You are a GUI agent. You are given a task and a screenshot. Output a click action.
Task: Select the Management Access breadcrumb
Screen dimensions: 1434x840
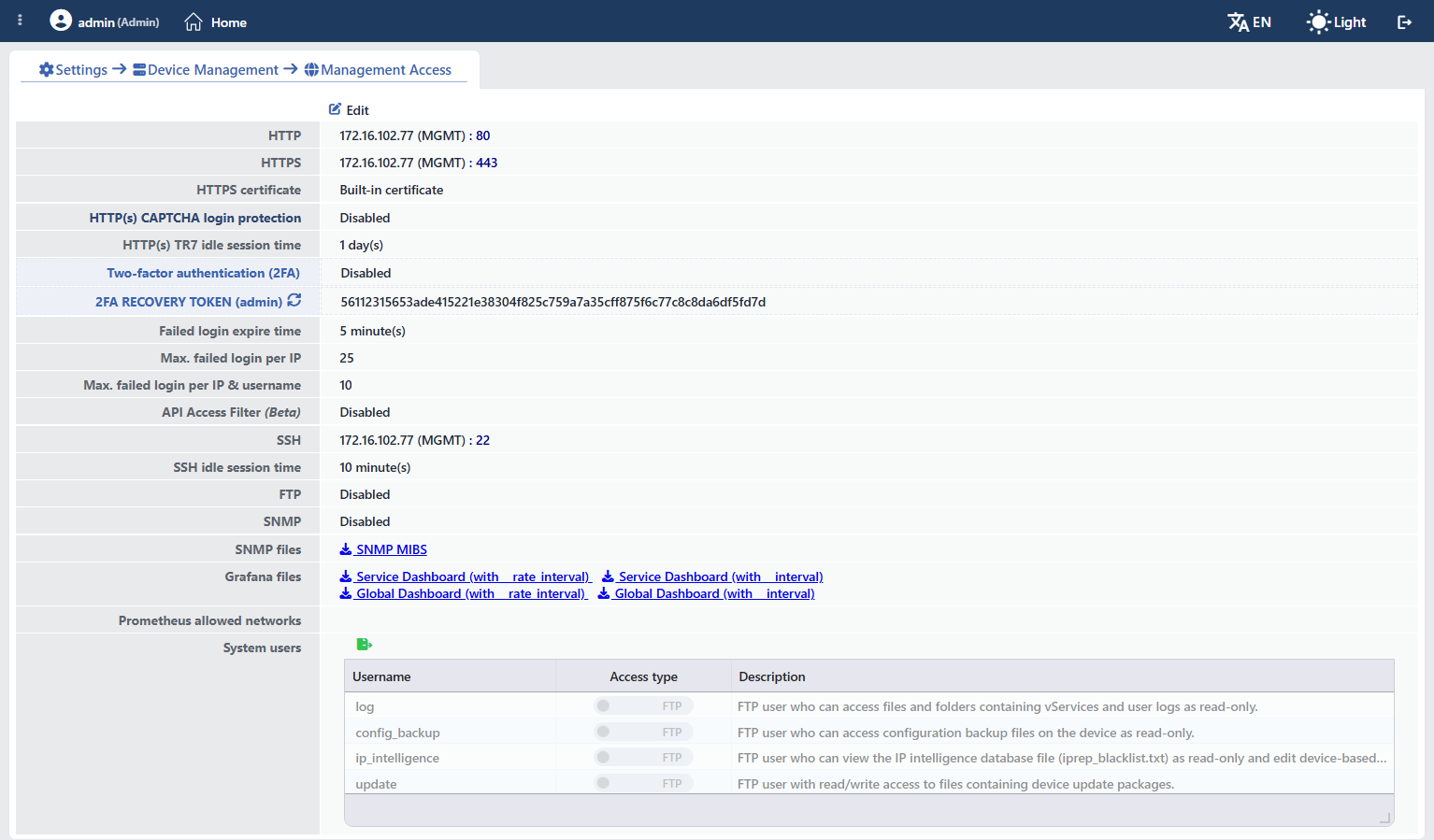point(378,69)
